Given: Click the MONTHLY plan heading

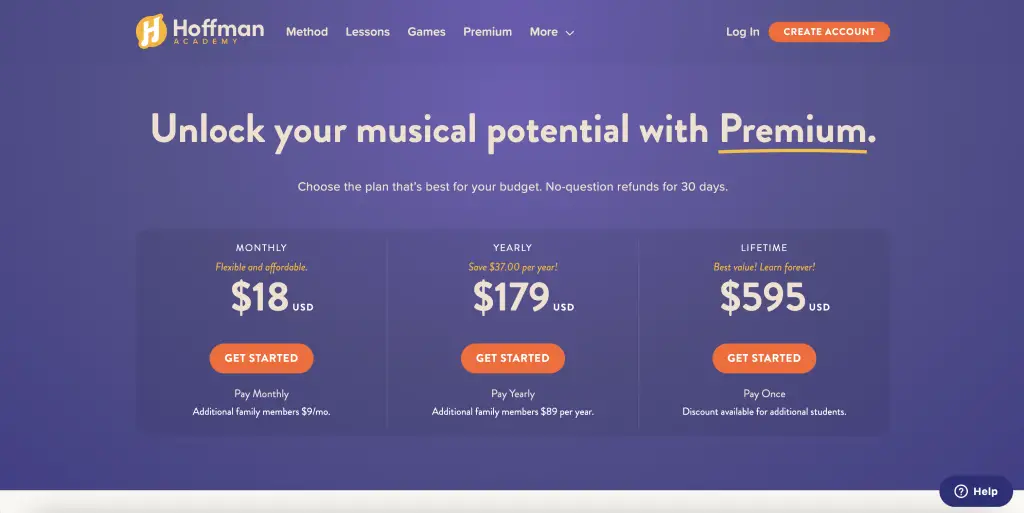Looking at the screenshot, I should point(261,247).
